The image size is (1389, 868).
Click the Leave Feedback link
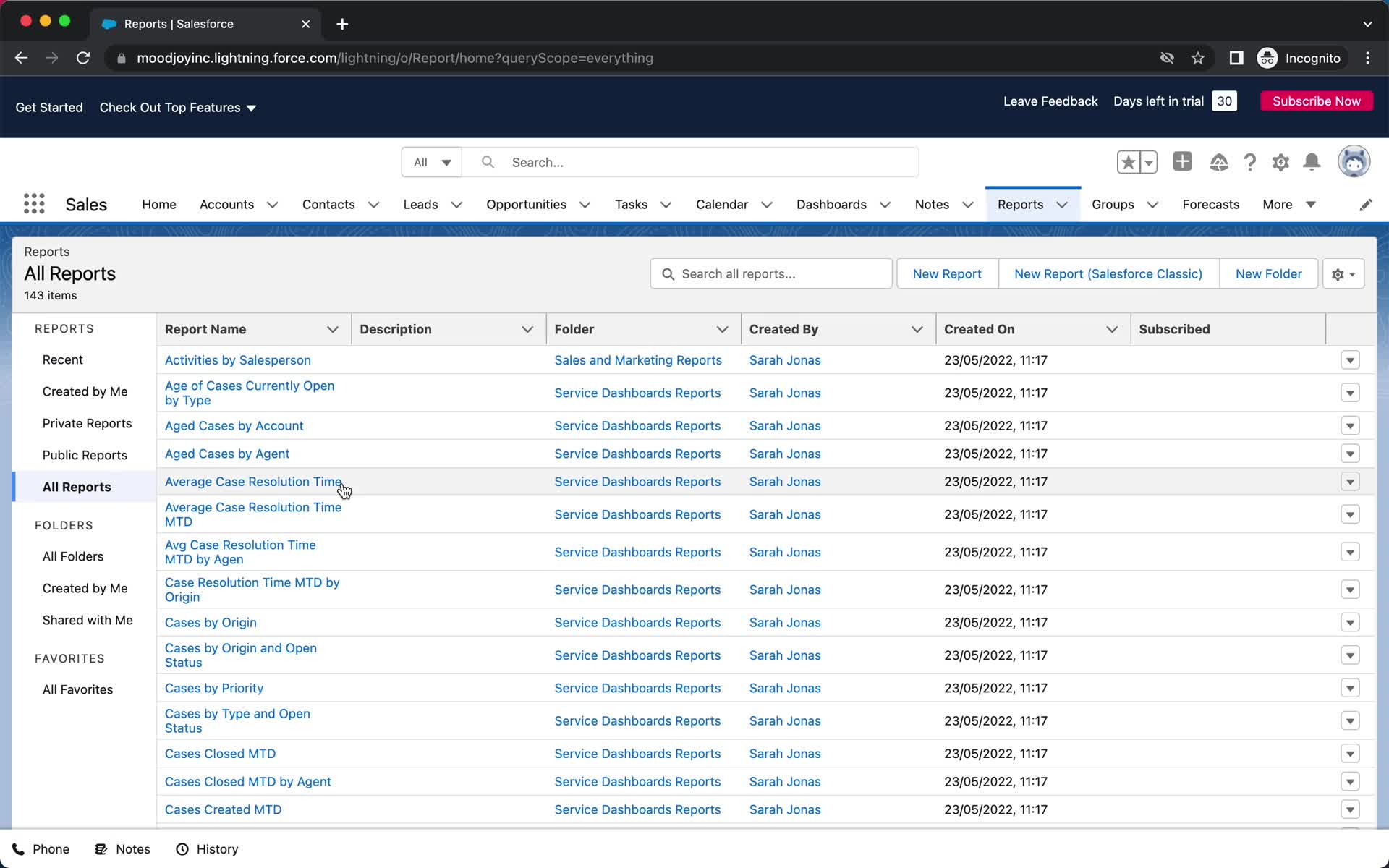pyautogui.click(x=1050, y=101)
